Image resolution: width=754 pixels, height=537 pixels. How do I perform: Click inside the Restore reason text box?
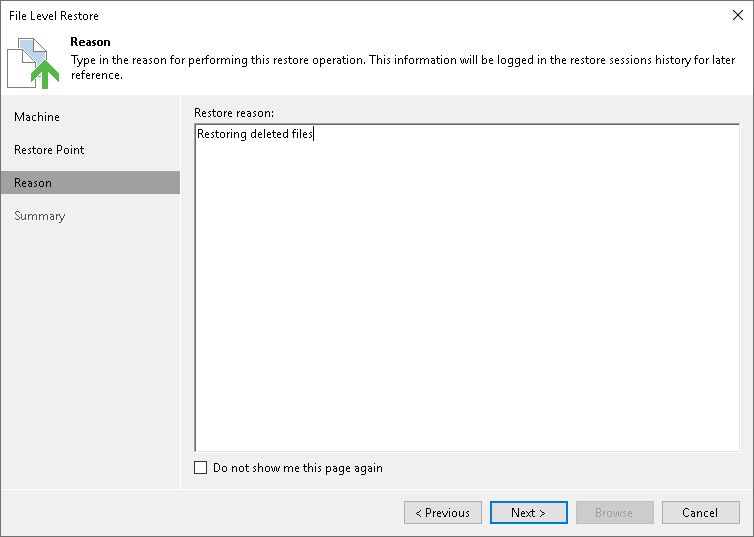(x=467, y=287)
